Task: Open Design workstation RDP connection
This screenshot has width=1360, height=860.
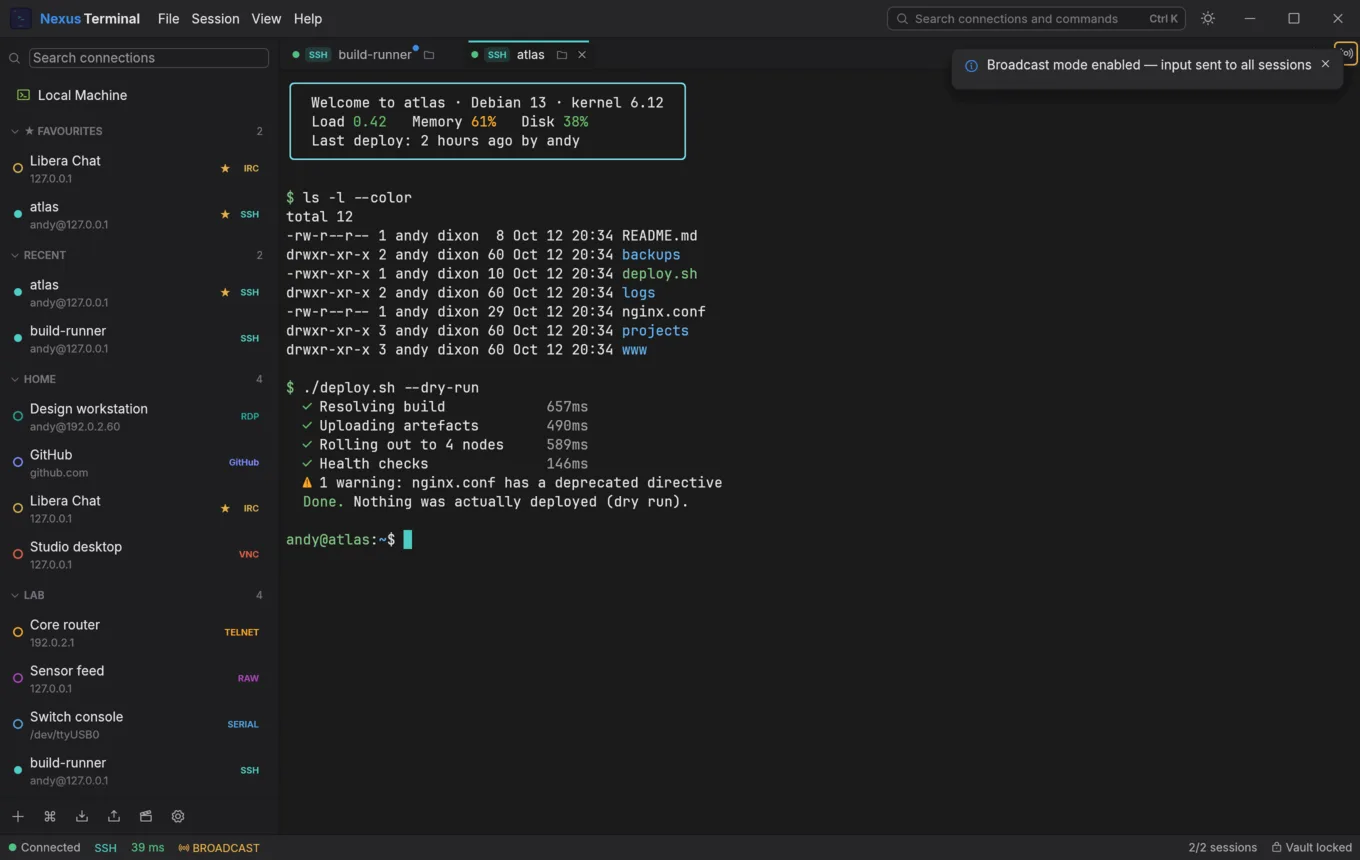Action: [x=139, y=416]
